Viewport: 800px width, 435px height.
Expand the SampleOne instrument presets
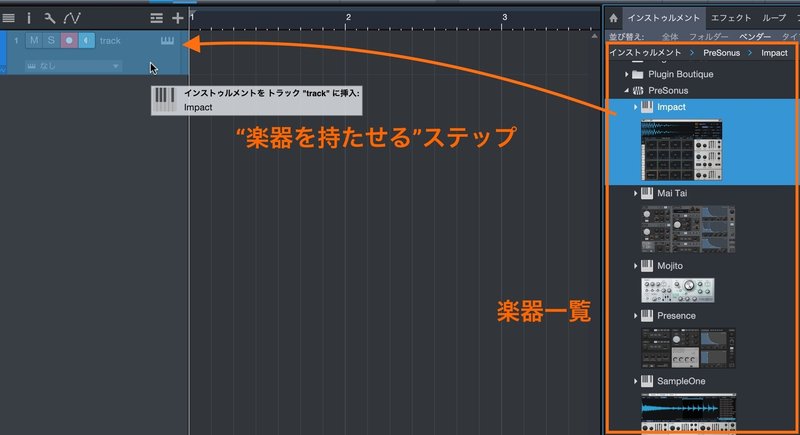coord(635,381)
